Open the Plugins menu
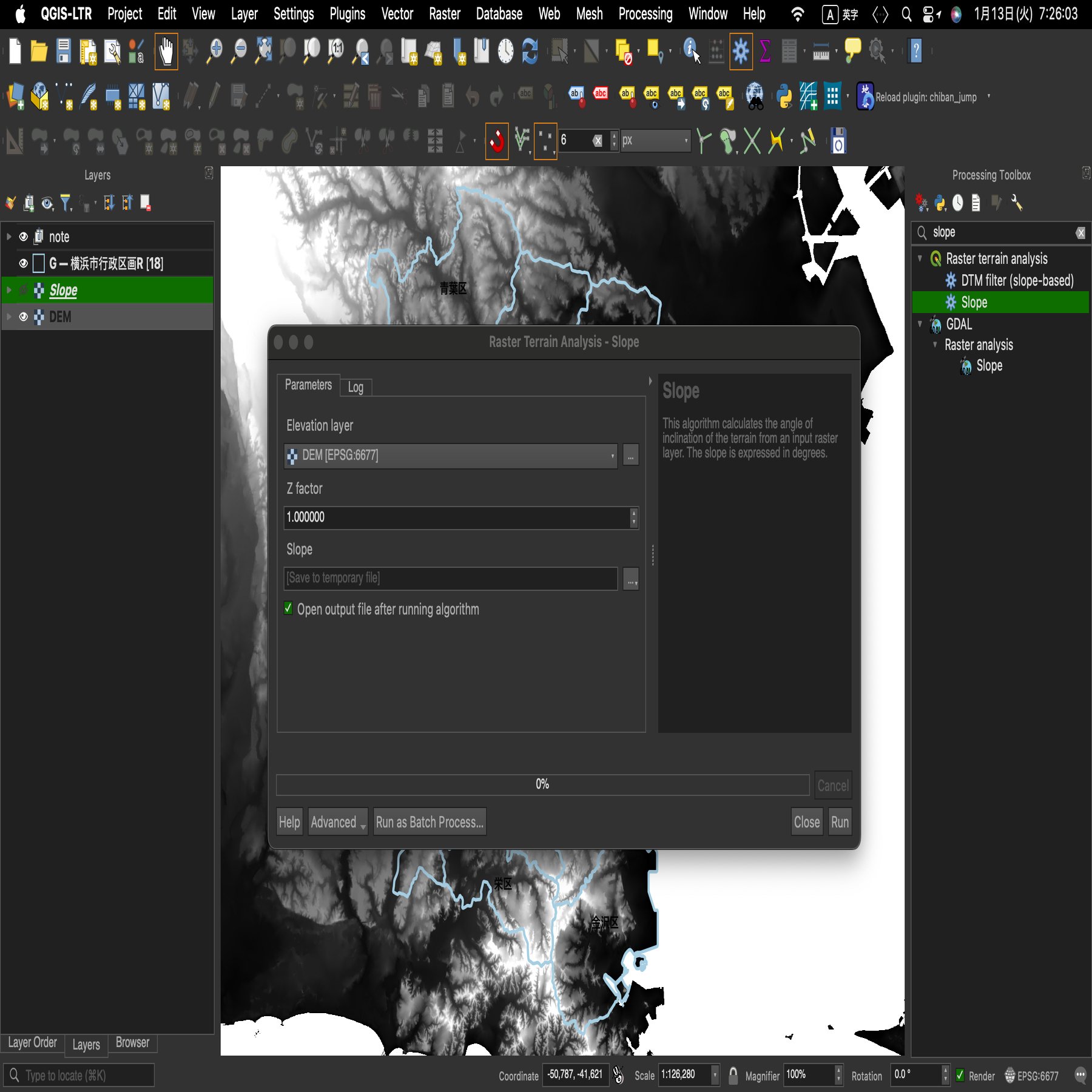Viewport: 1092px width, 1092px height. coord(348,14)
